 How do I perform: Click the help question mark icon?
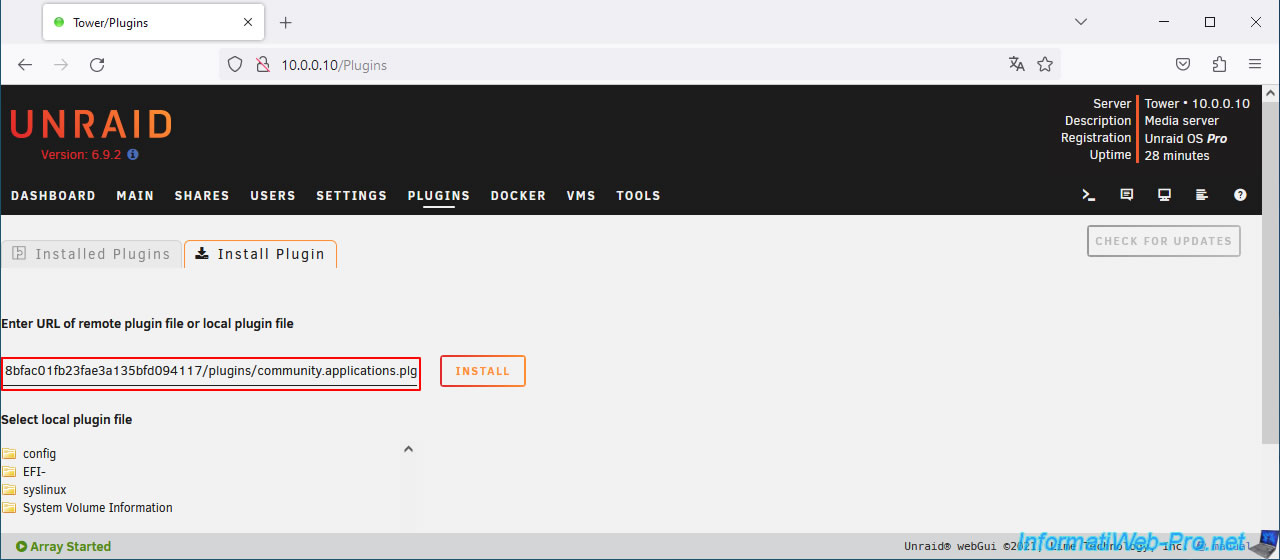[x=1240, y=195]
